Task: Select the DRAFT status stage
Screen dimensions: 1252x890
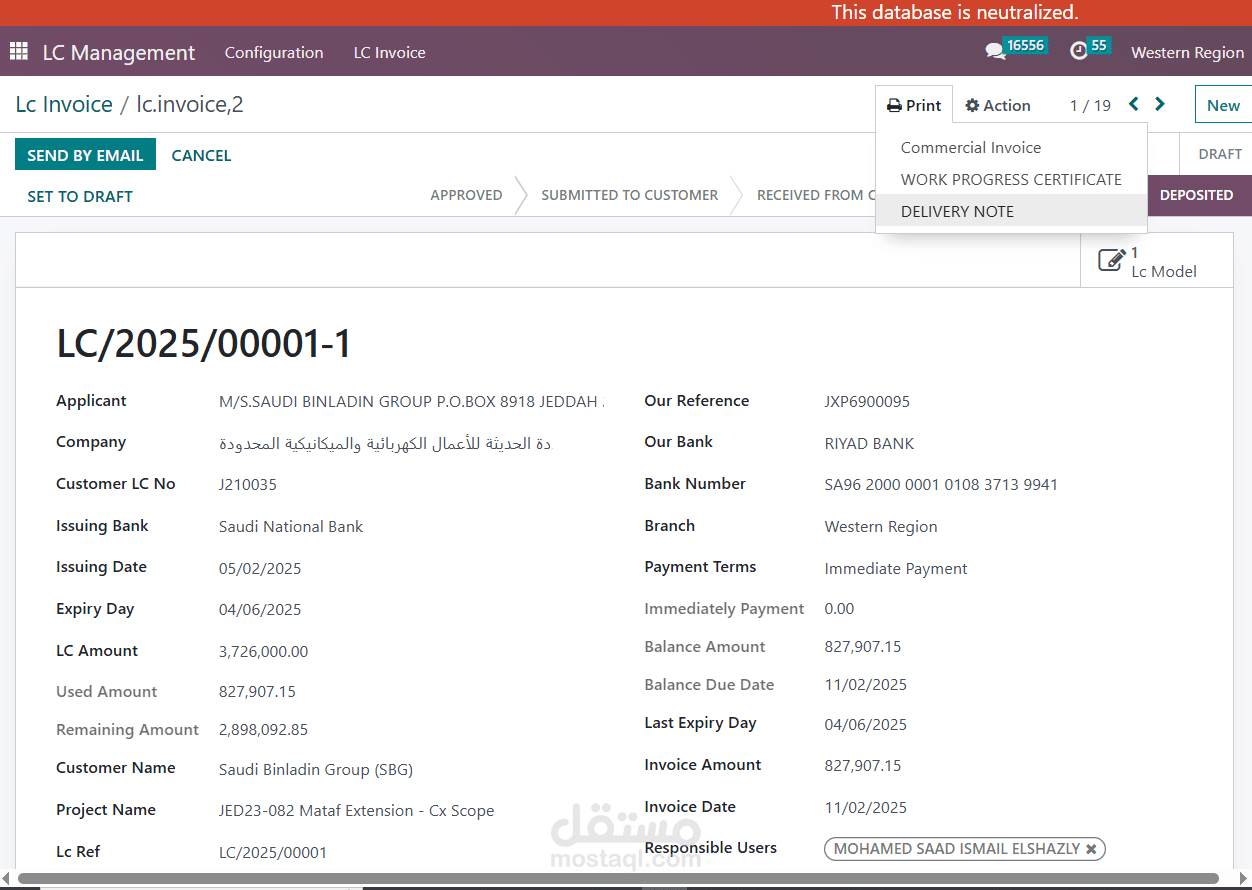Action: coord(1220,154)
